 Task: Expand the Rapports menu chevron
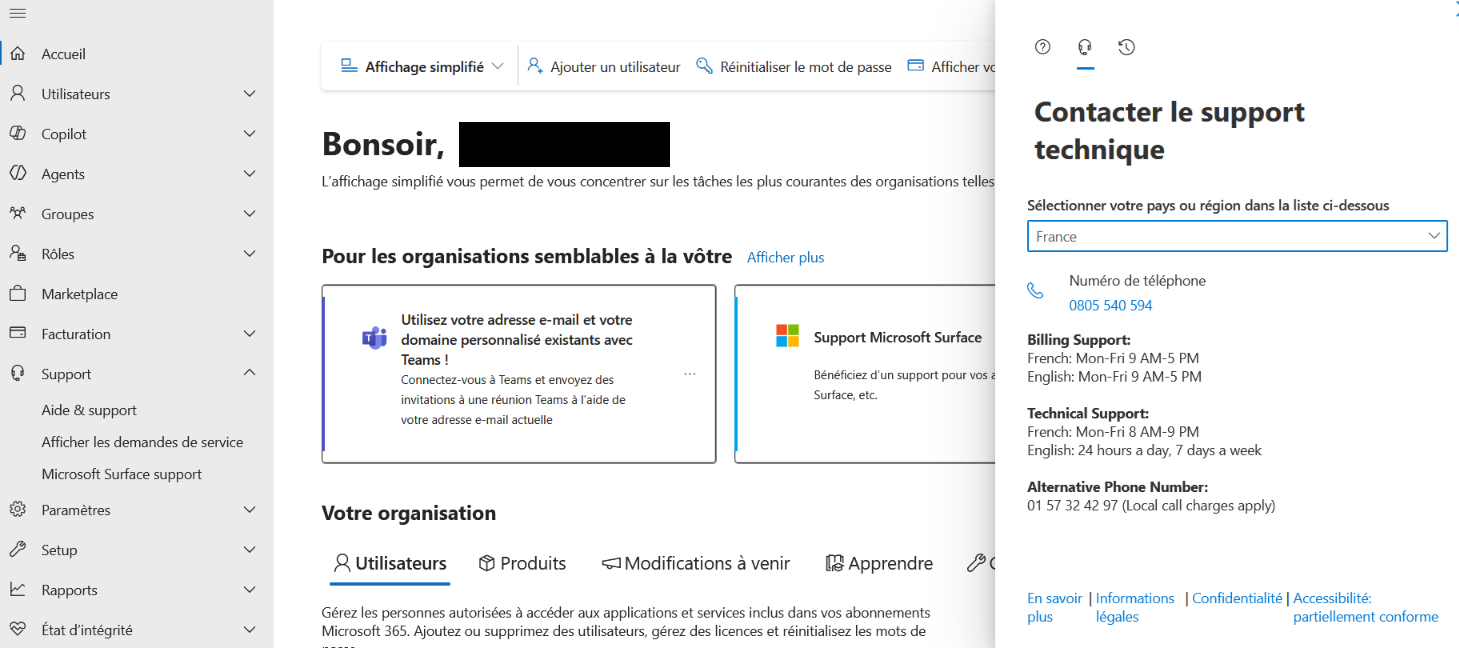point(250,590)
